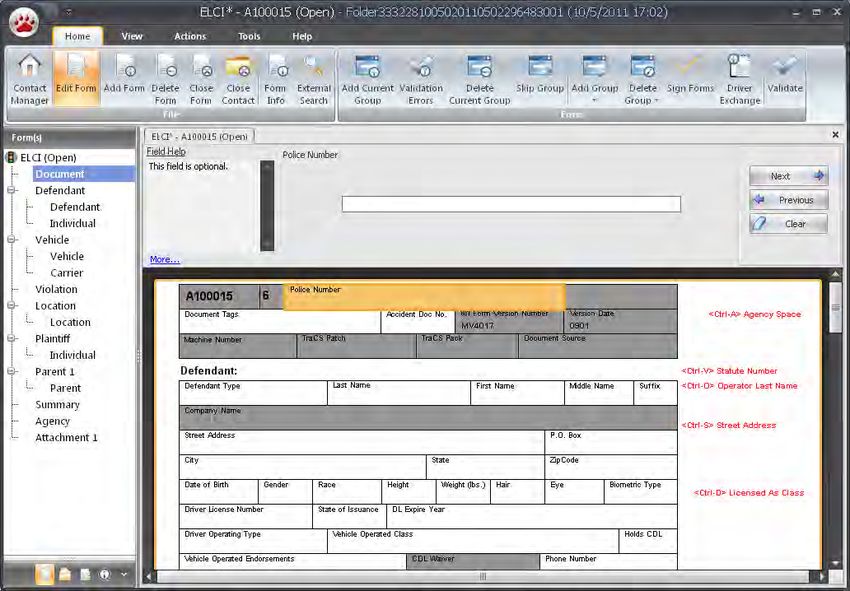Screen dimensions: 850x591
Task: Open the More... field help link
Action: click(164, 259)
